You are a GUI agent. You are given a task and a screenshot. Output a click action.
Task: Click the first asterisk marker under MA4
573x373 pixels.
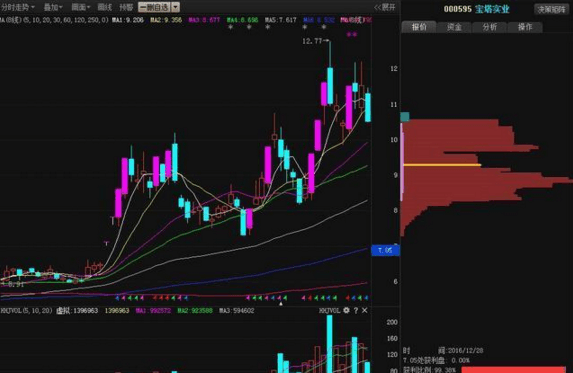point(230,27)
